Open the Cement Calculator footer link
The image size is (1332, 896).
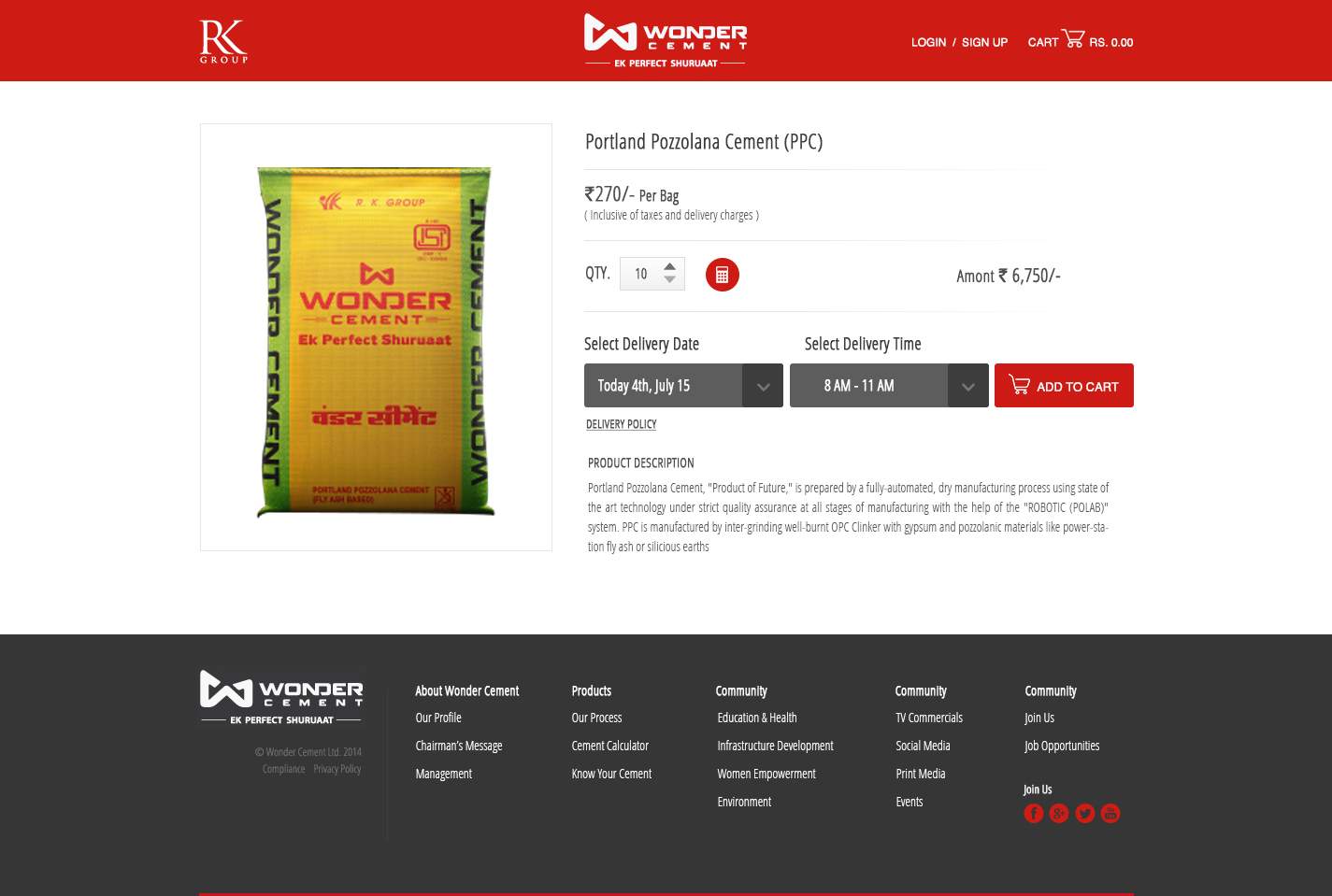tap(610, 746)
